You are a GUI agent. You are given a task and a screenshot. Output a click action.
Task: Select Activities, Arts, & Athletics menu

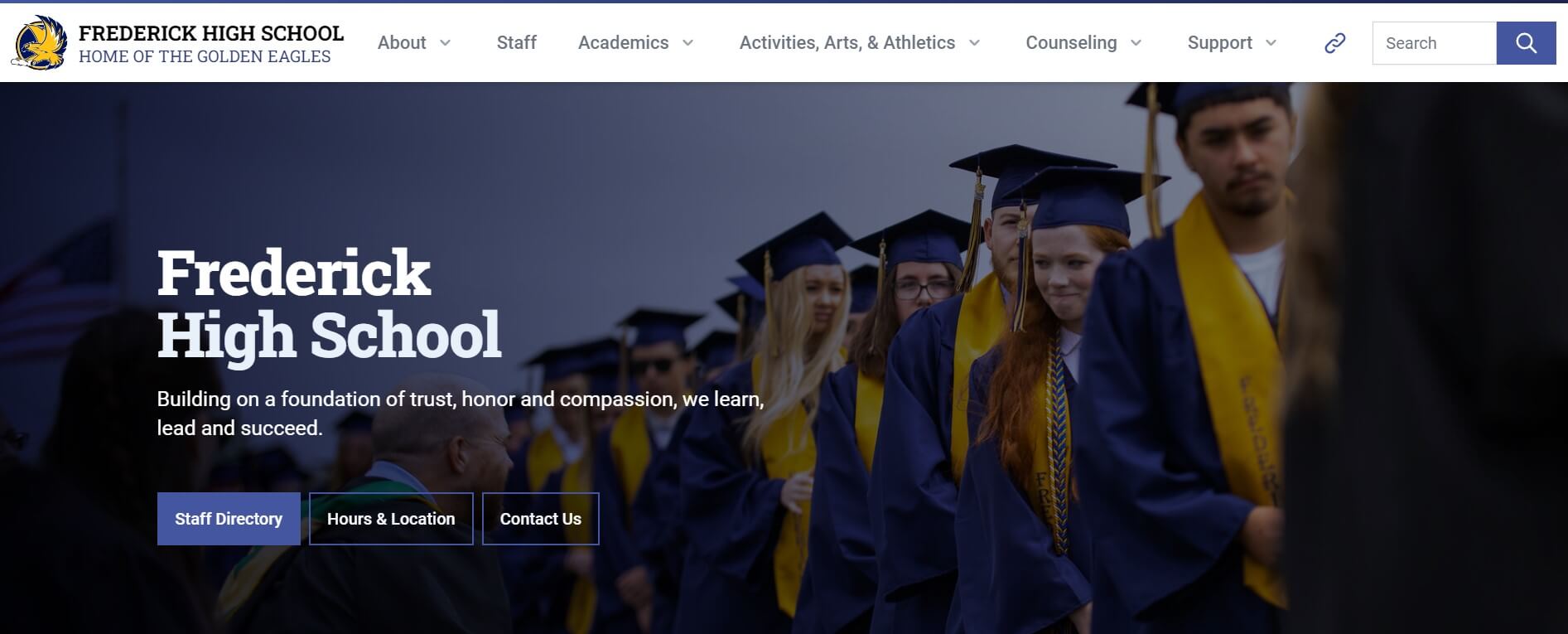click(847, 43)
